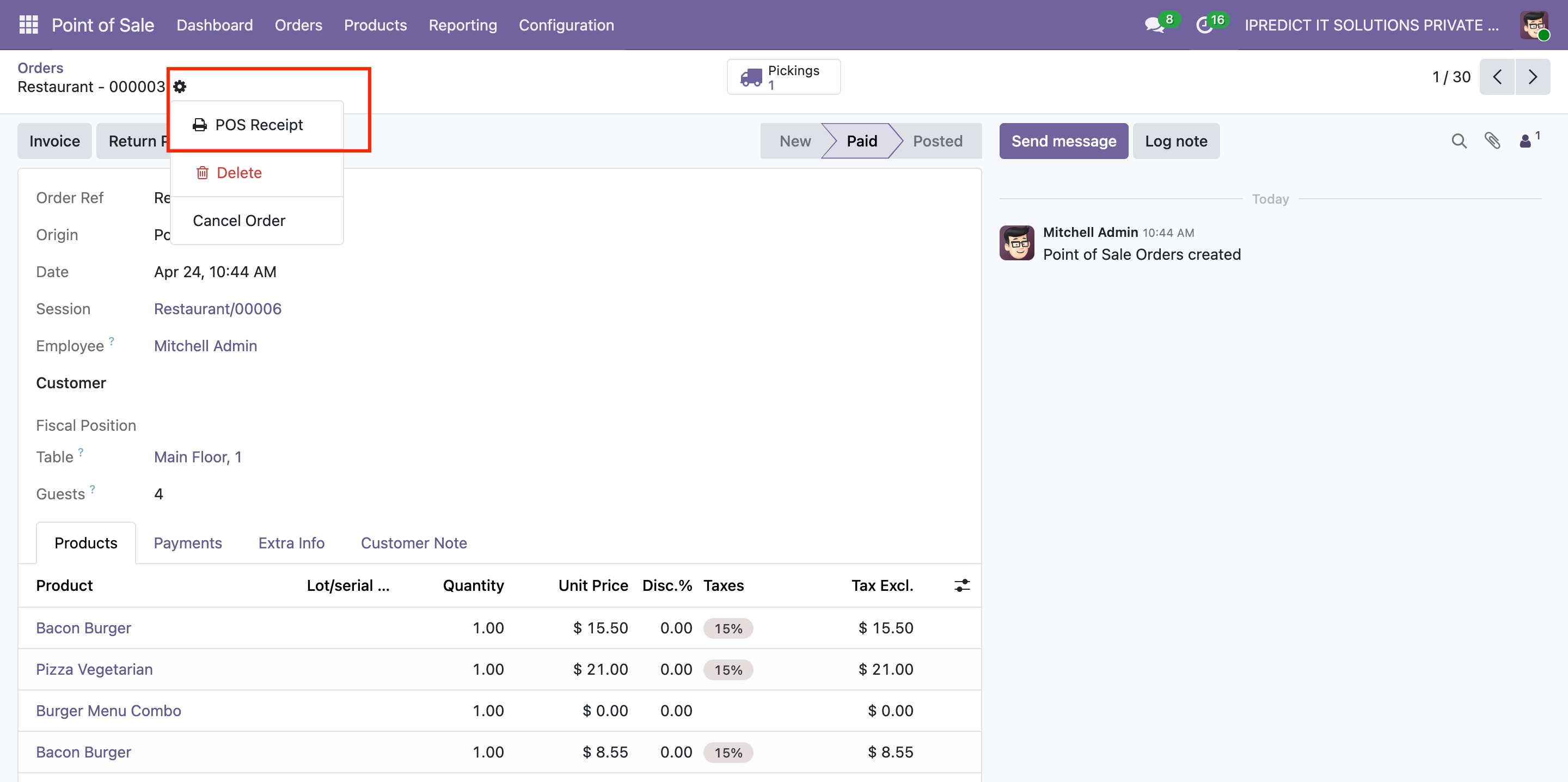Screen dimensions: 1568x782
Task: Open the Mitchell Admin user avatar menu
Action: point(1534,25)
